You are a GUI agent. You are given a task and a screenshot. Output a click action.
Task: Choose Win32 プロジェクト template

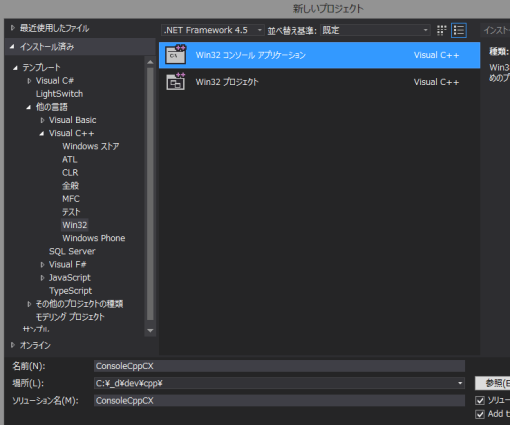pos(319,82)
